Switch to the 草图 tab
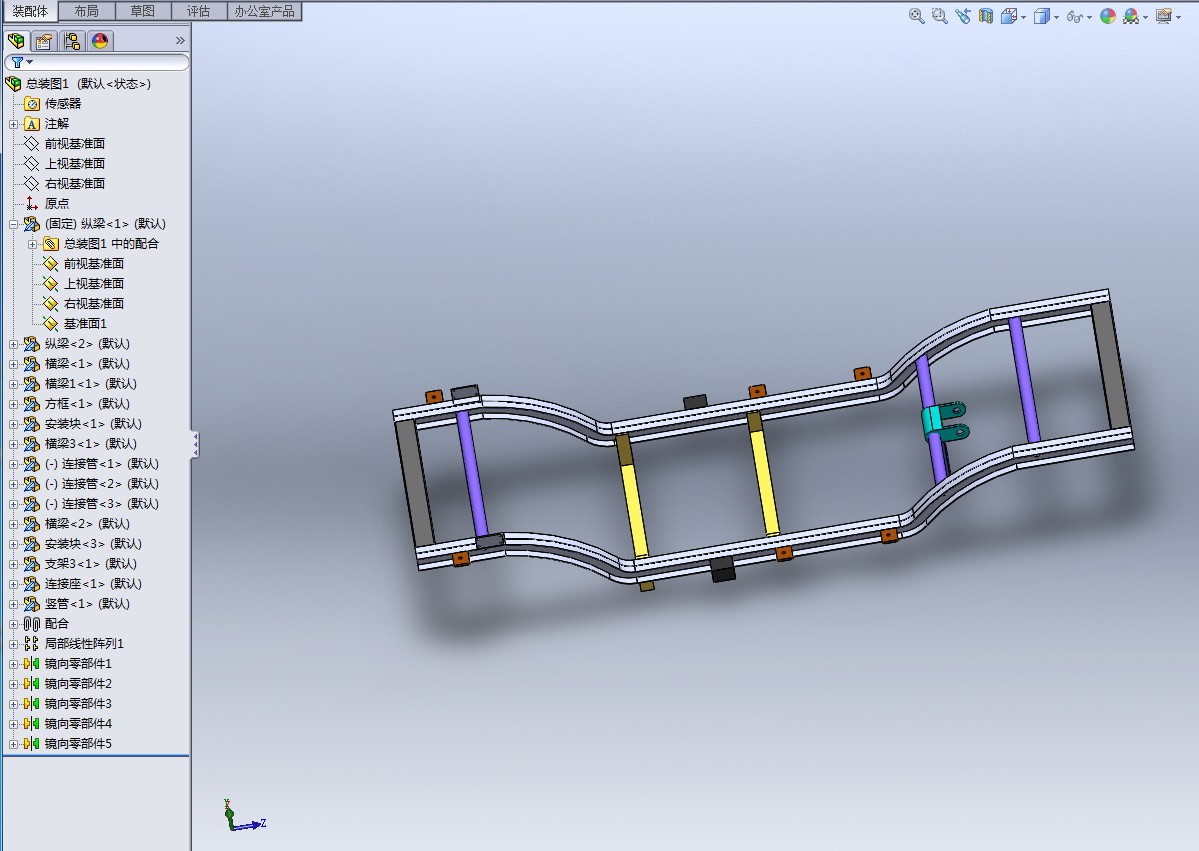Screen dimensions: 1199x851 tap(143, 11)
